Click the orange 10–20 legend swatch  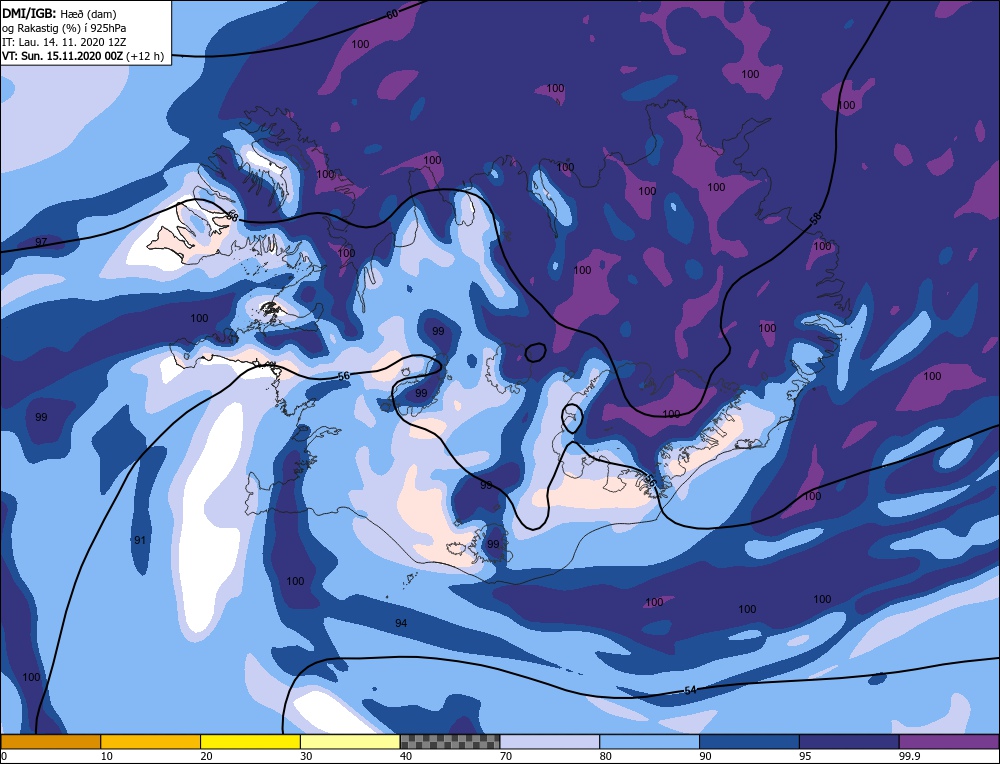point(151,741)
